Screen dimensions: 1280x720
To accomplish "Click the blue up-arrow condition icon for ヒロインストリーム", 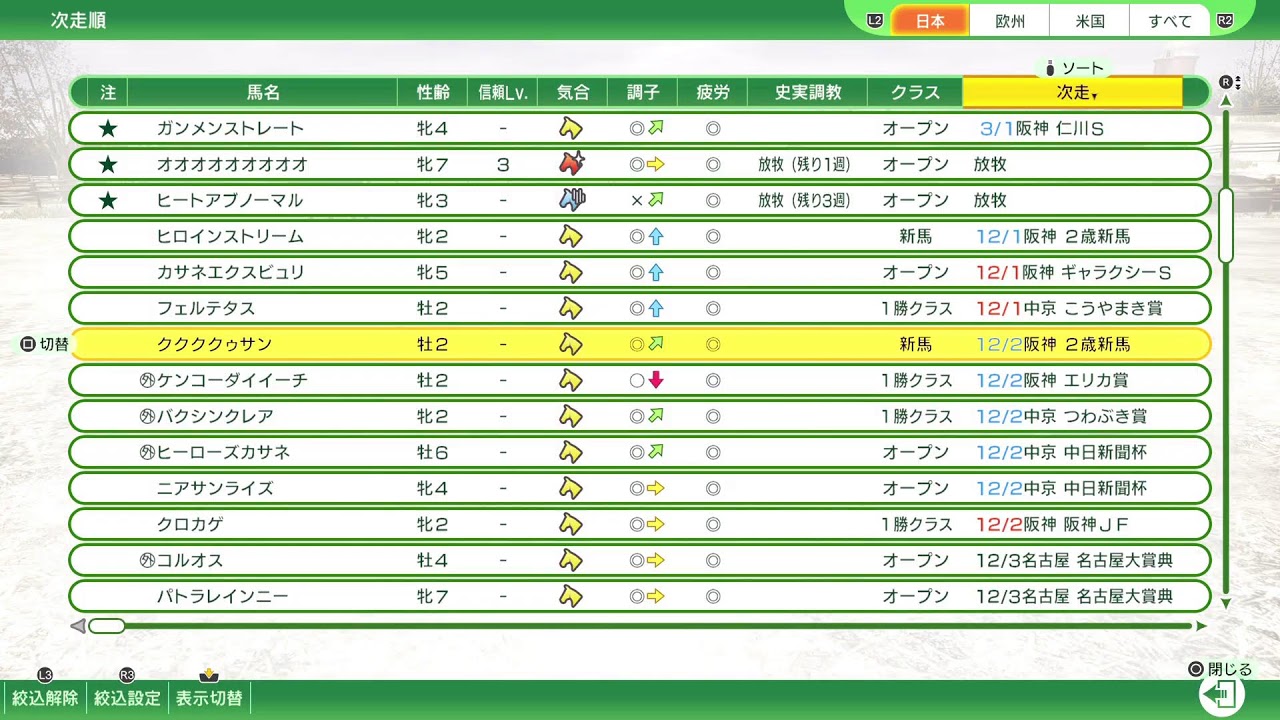I will [x=656, y=236].
